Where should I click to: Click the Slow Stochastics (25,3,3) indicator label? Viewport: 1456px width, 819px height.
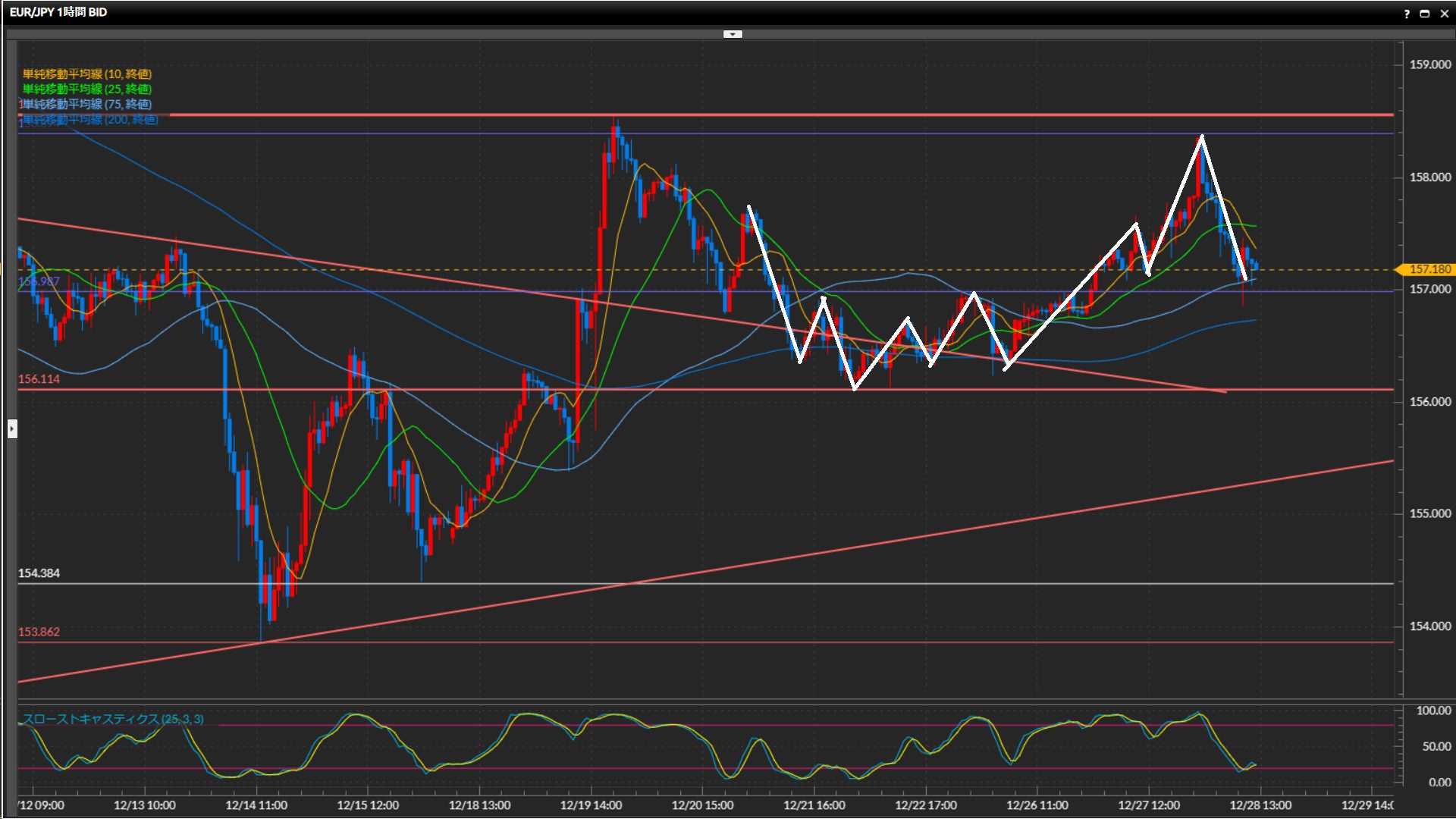tap(113, 719)
